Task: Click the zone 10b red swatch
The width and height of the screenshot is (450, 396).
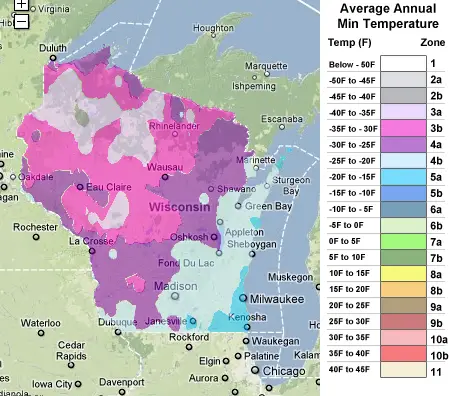Action: 403,354
